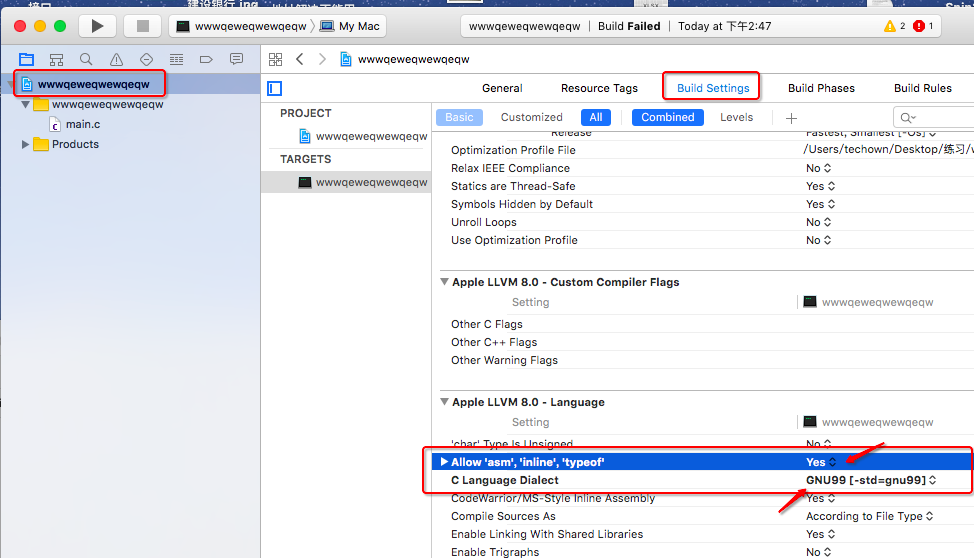Open the Build Rules tab

(922, 88)
